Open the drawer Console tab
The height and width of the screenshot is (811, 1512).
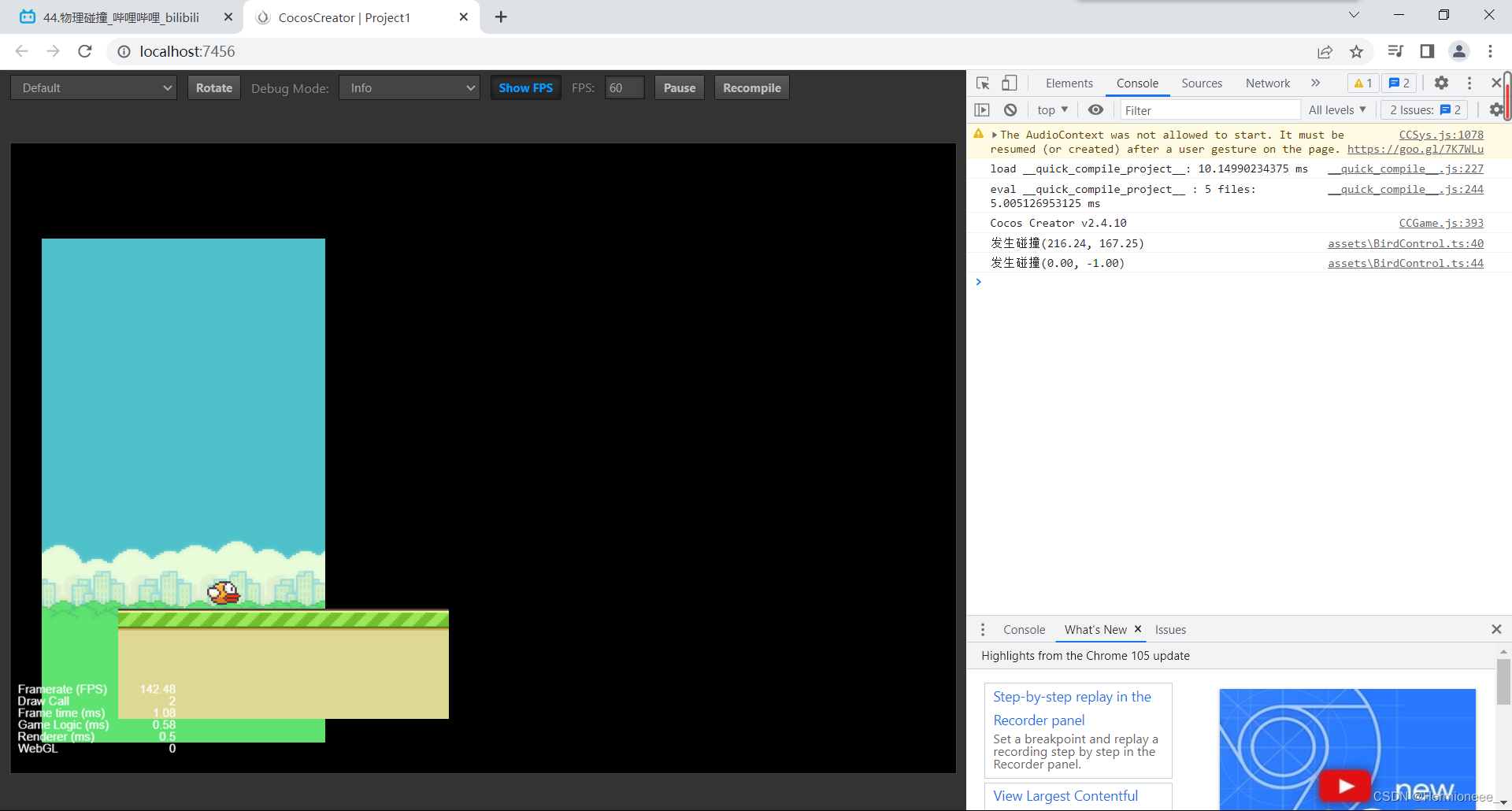pyautogui.click(x=1024, y=629)
